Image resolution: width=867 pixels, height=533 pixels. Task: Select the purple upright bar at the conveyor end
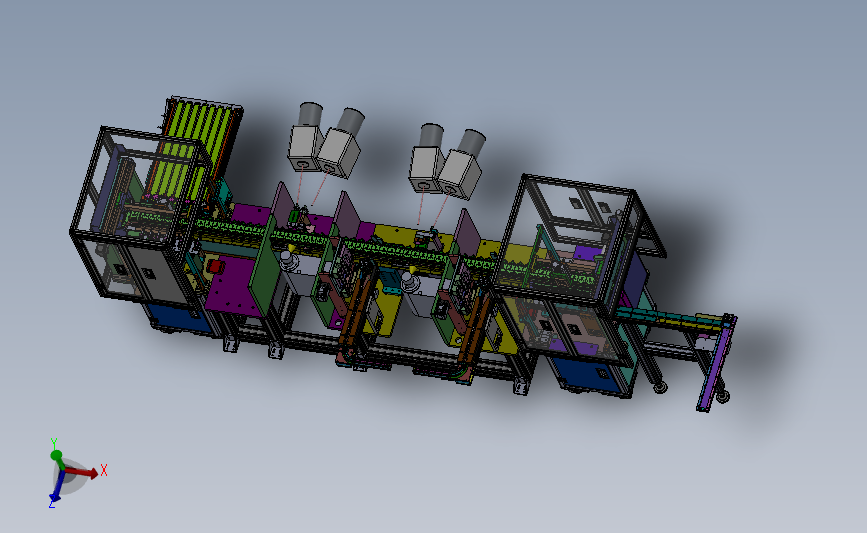[715, 363]
